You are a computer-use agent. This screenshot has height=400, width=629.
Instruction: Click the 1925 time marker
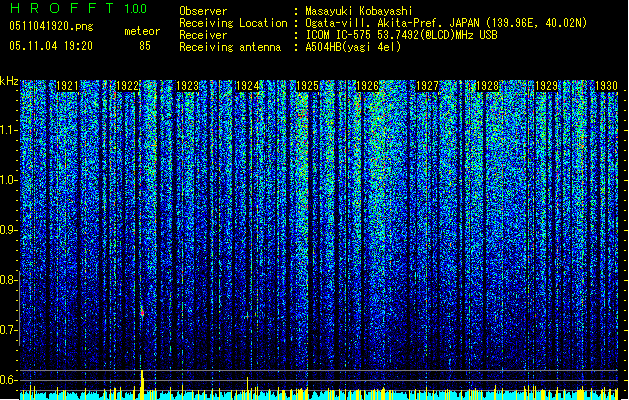[x=307, y=86]
